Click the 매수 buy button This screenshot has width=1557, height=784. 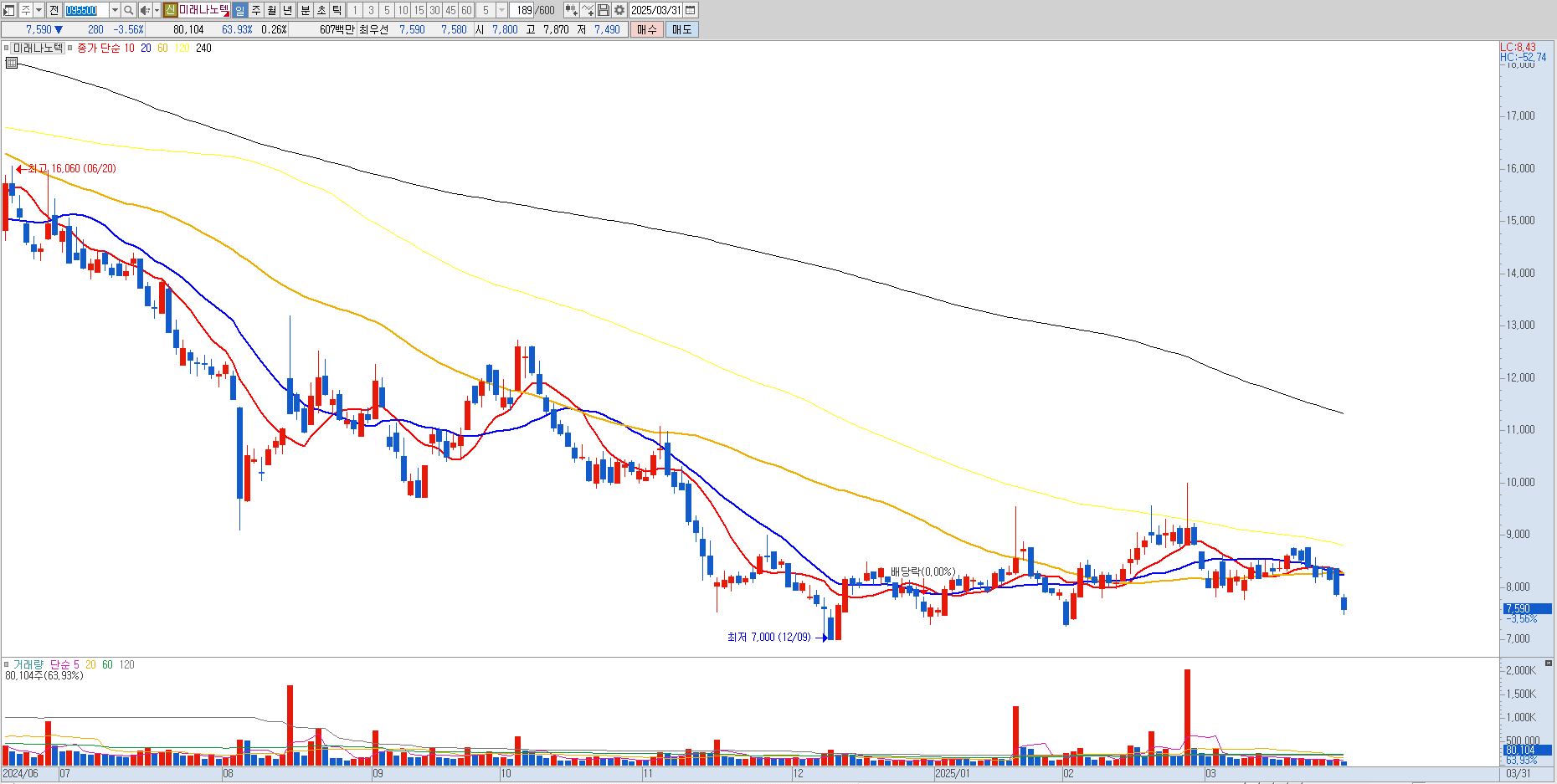coord(646,29)
